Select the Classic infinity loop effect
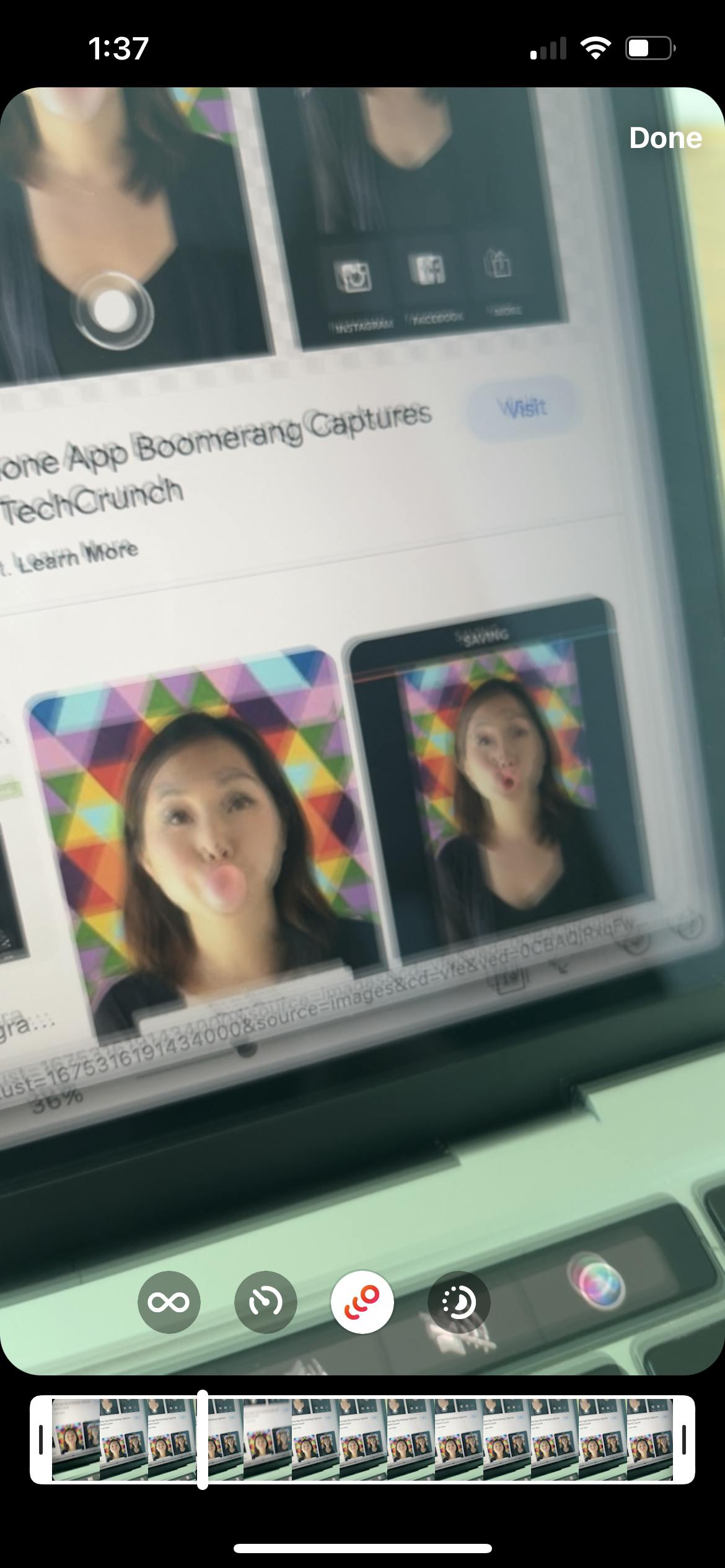 pos(169,1302)
